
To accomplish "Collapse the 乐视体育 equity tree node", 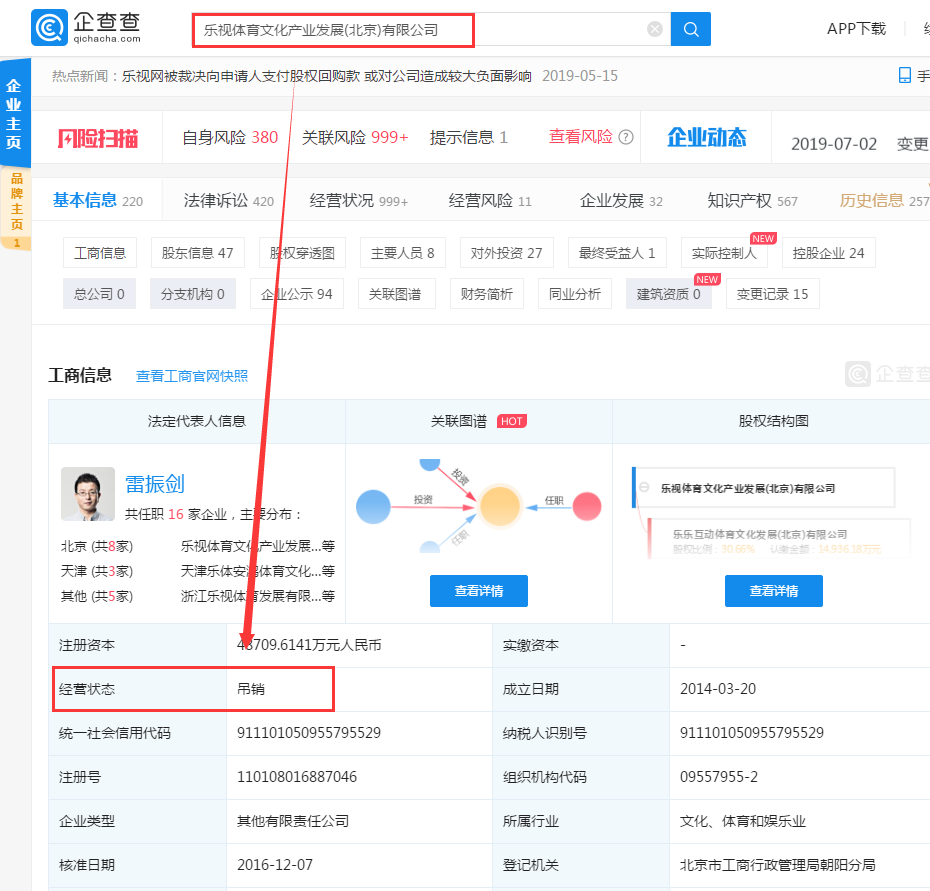I will tap(644, 488).
